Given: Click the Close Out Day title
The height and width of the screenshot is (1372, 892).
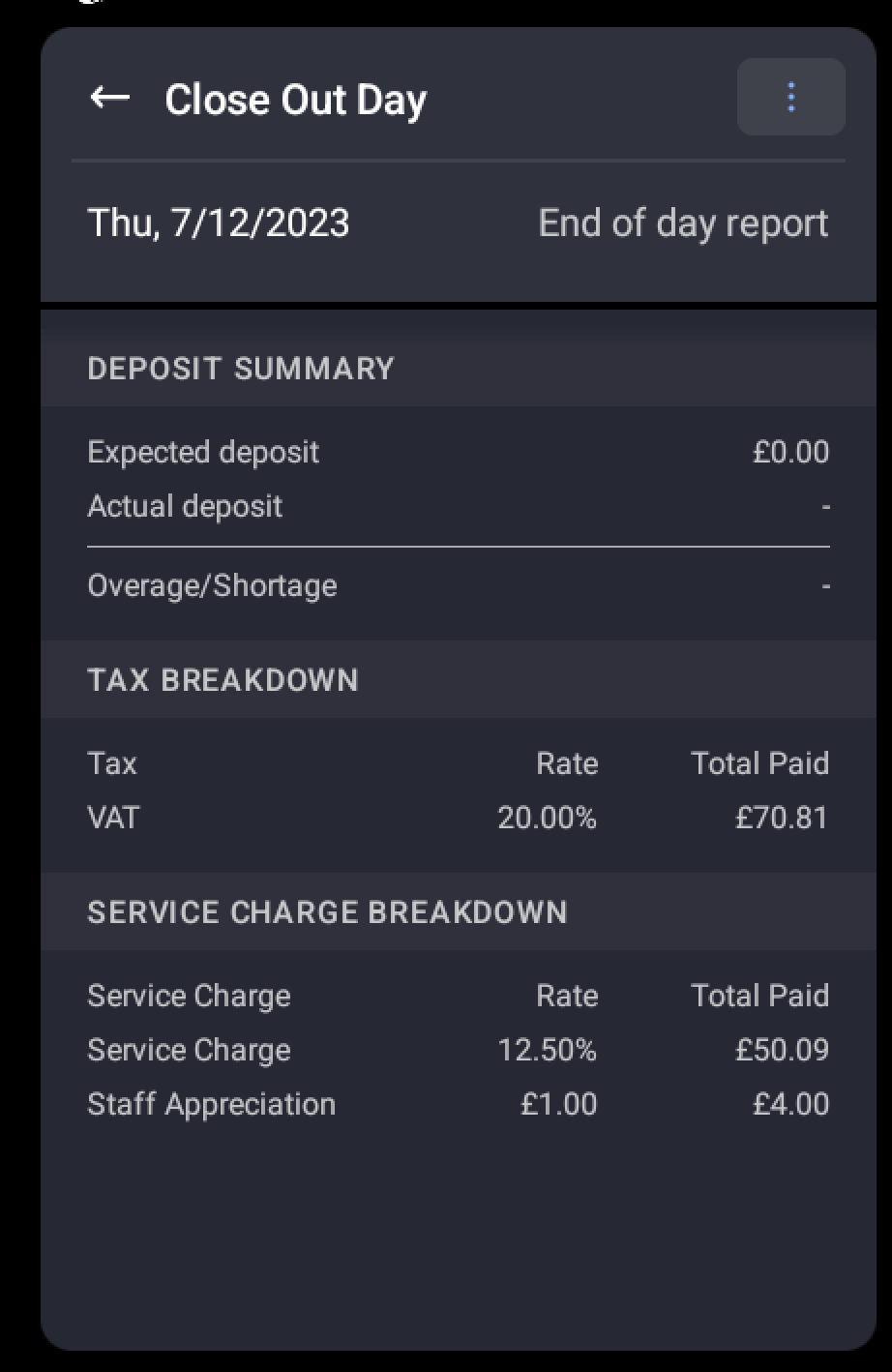Looking at the screenshot, I should [x=295, y=100].
